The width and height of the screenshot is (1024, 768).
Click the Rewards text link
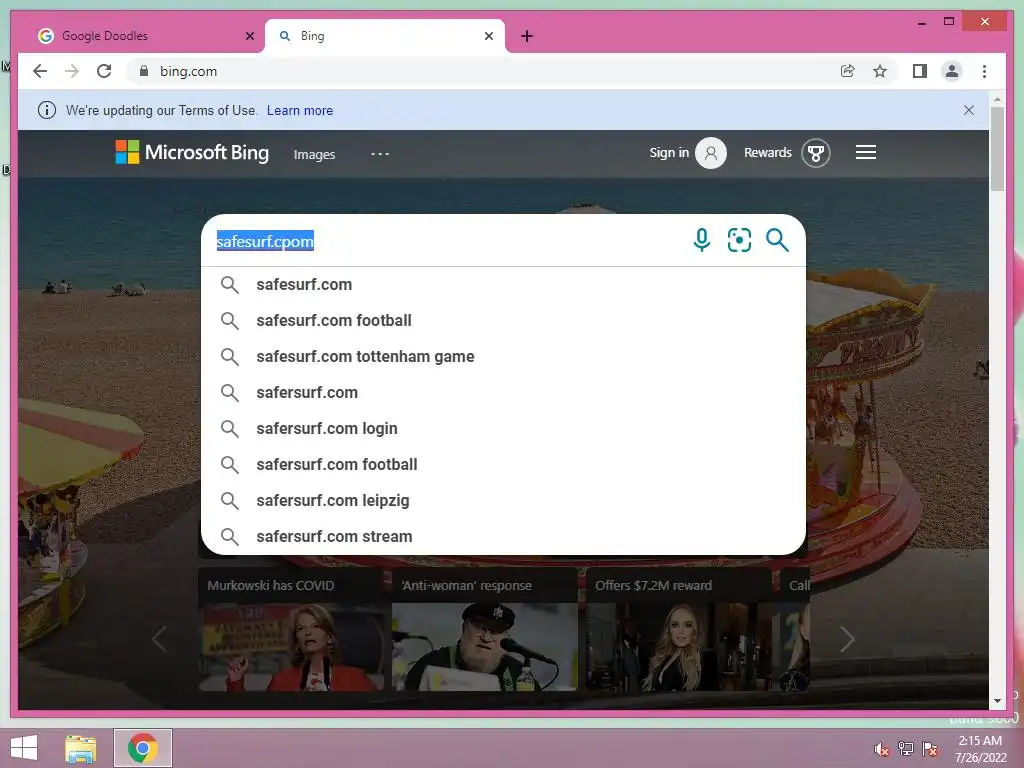click(x=767, y=152)
